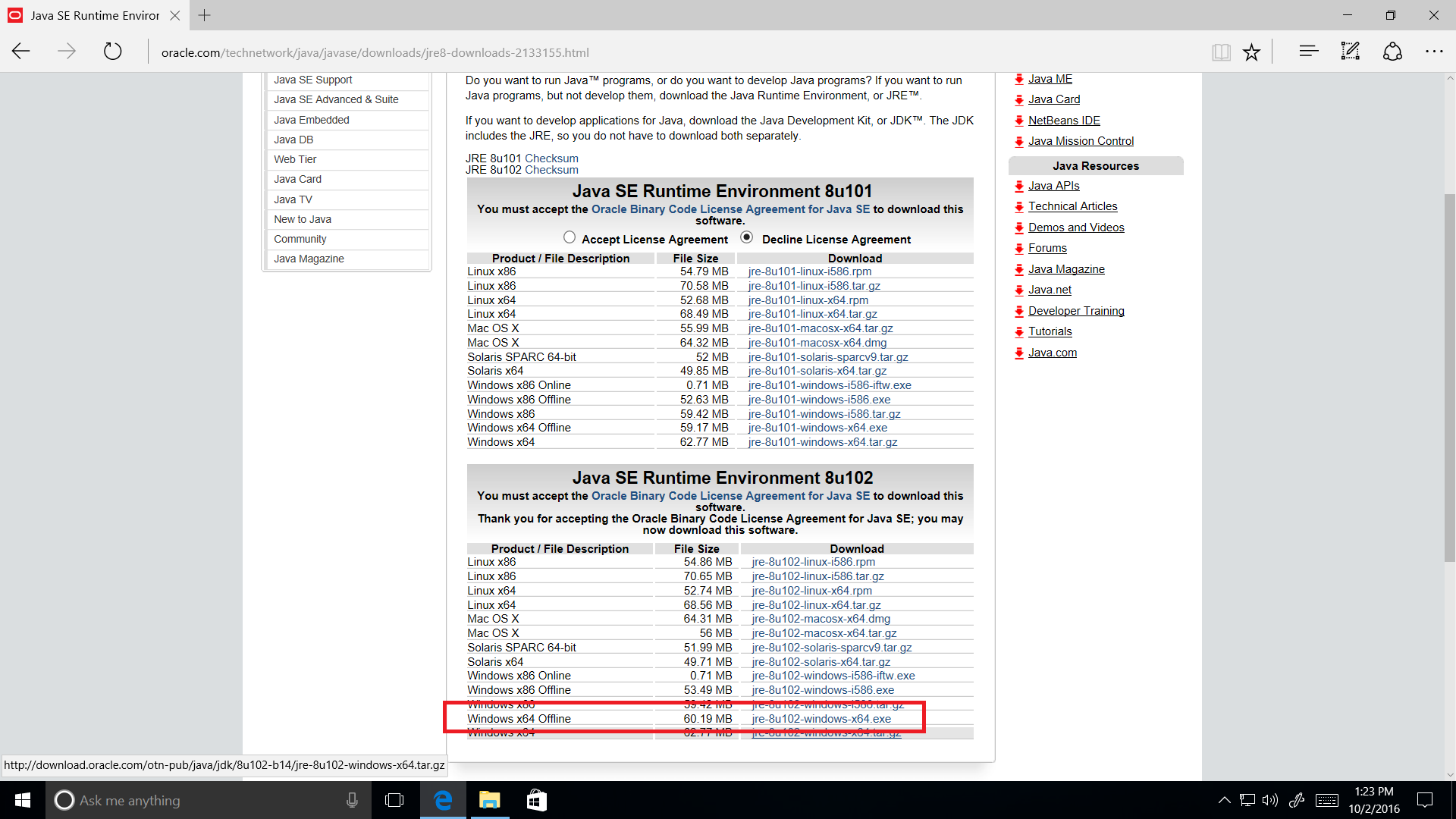Open NetBeans IDE link in right sidebar
This screenshot has width=1456, height=819.
1064,121
